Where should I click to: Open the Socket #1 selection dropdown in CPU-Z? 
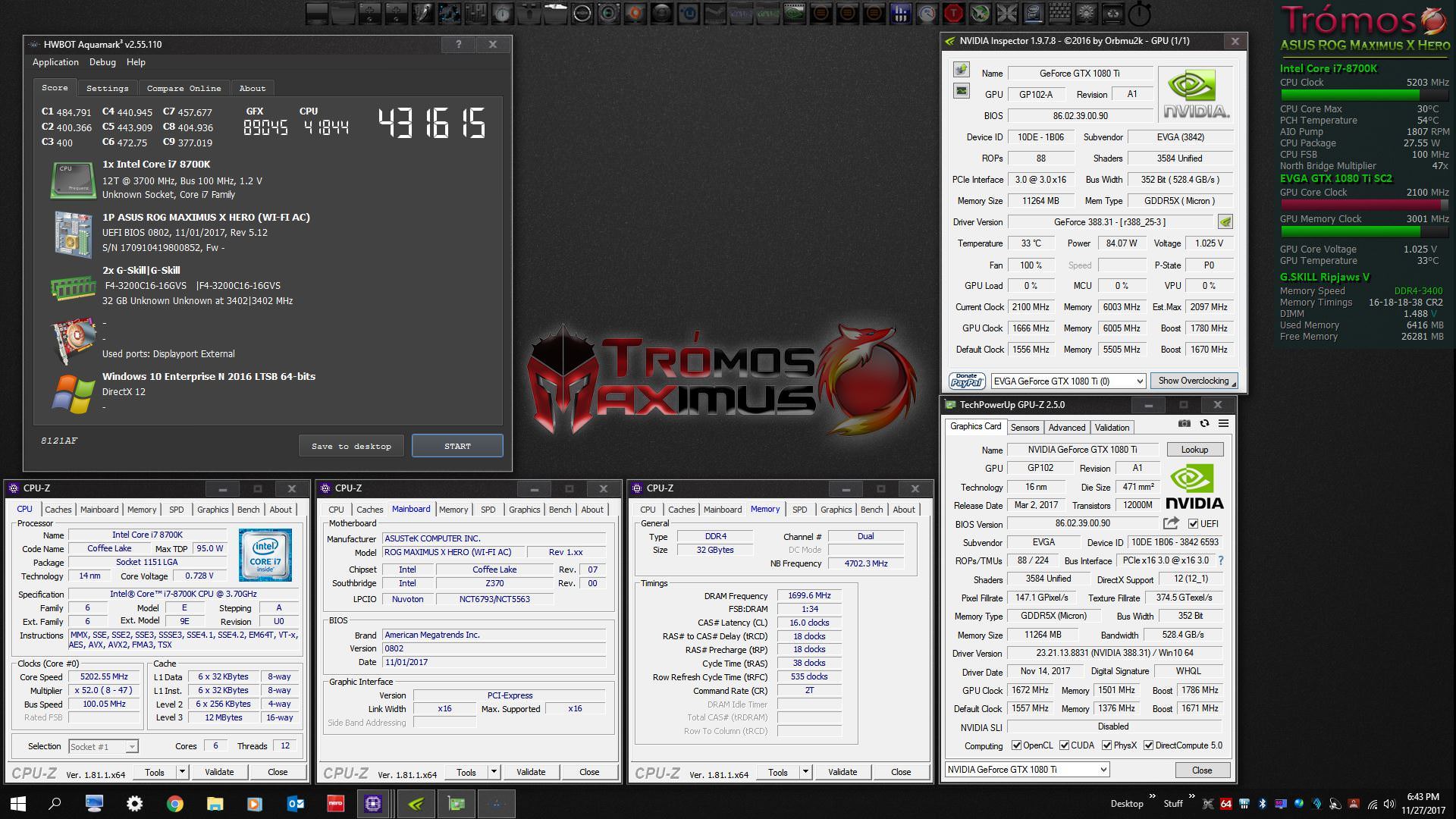pos(103,747)
